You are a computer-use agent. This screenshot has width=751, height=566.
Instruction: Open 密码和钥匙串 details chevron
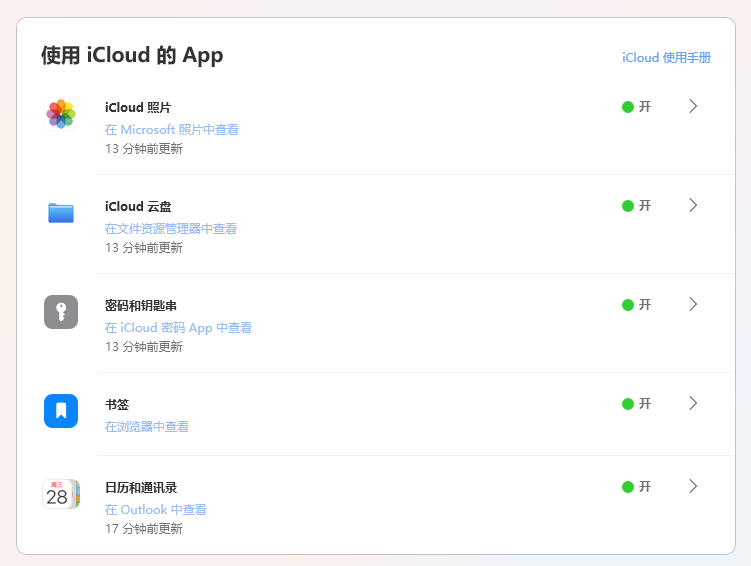tap(693, 304)
